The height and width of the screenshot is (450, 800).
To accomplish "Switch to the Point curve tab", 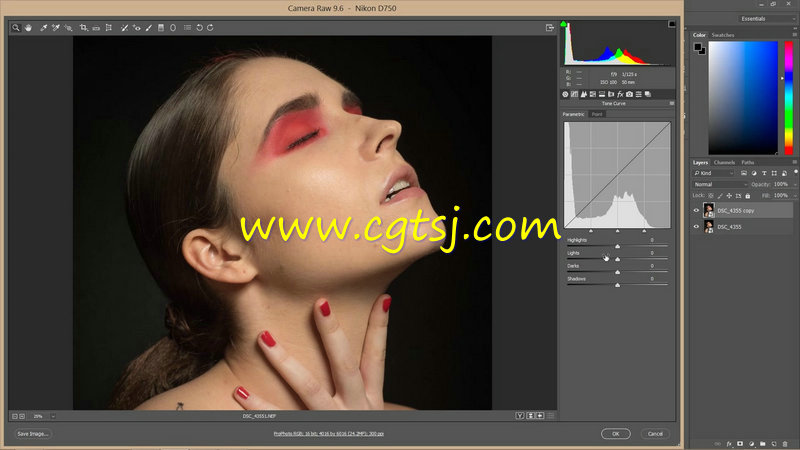I will tap(597, 114).
